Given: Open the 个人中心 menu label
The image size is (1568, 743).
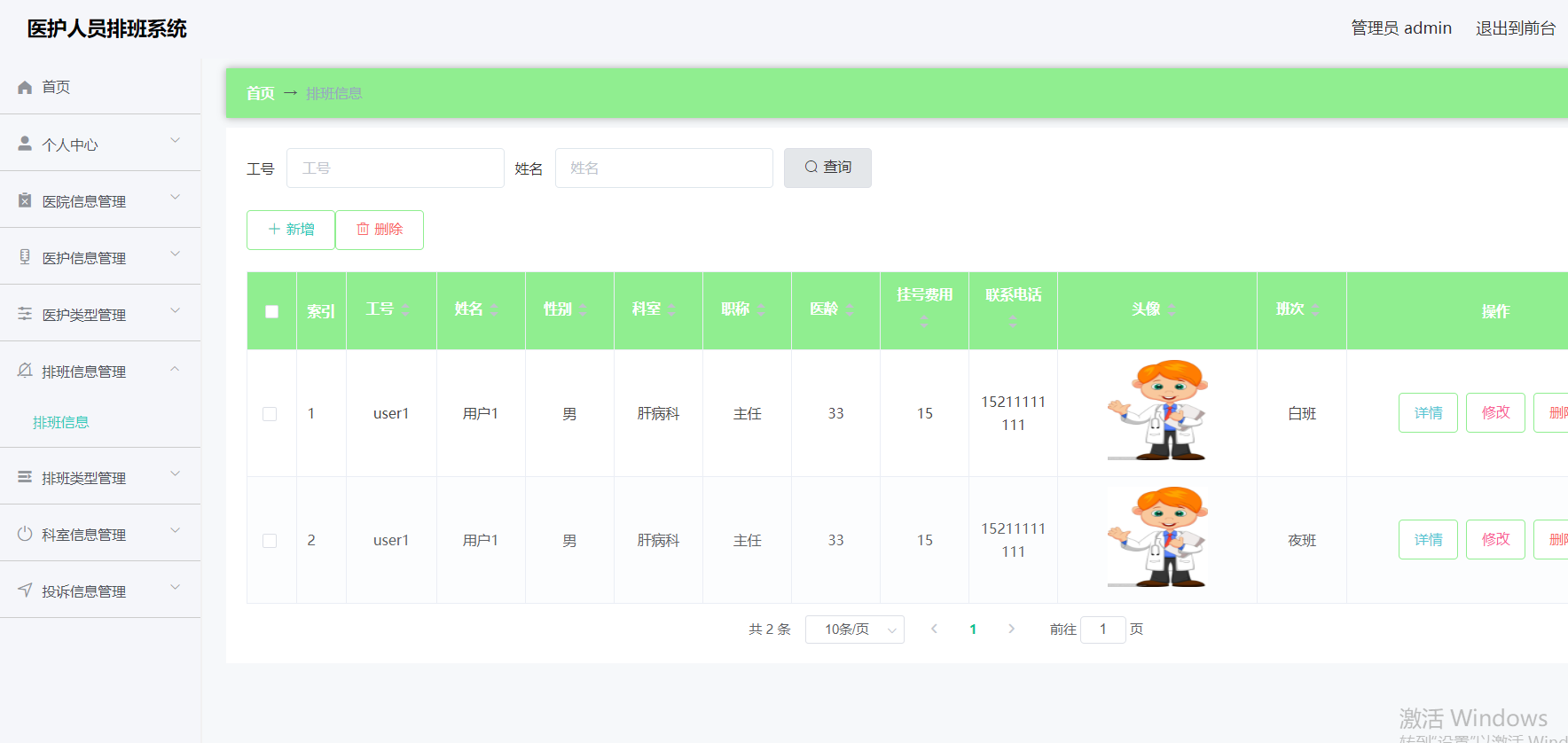Looking at the screenshot, I should coord(70,145).
